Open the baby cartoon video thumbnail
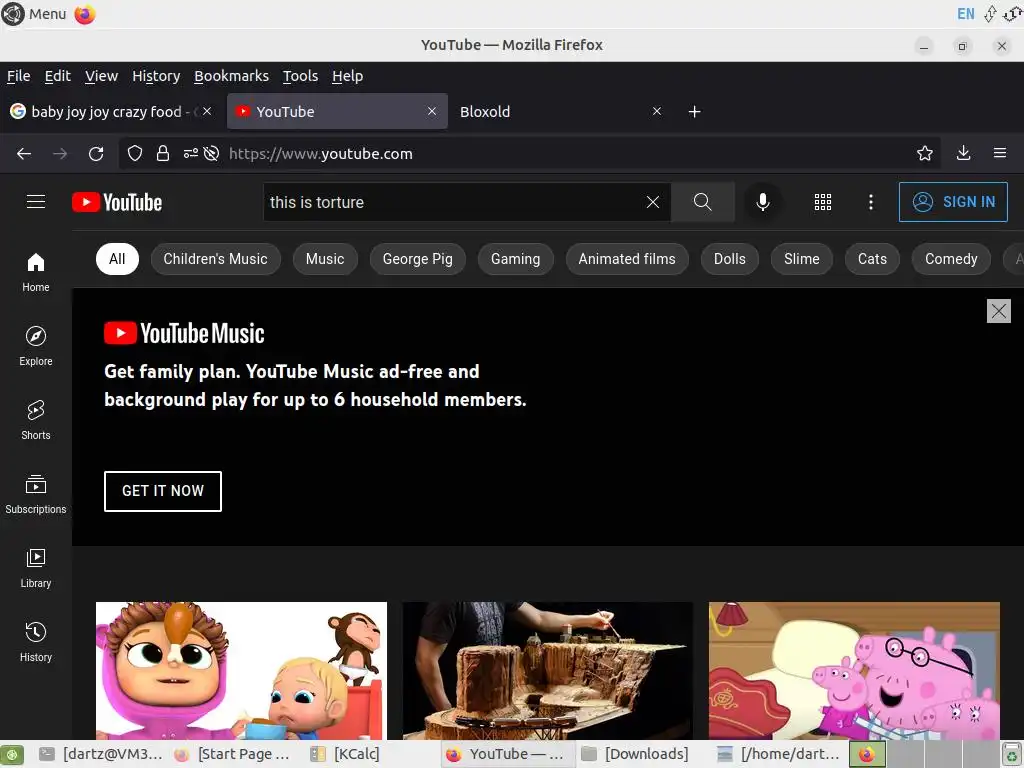Screen dimensions: 1024x768 coord(241,671)
